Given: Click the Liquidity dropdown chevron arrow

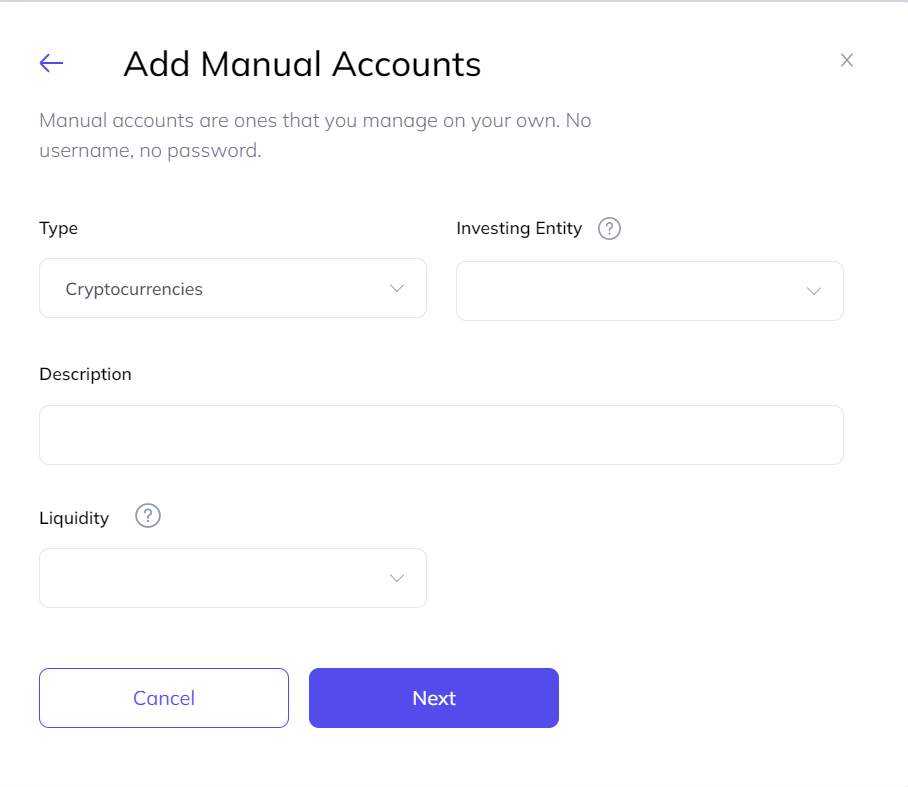Looking at the screenshot, I should [x=397, y=578].
